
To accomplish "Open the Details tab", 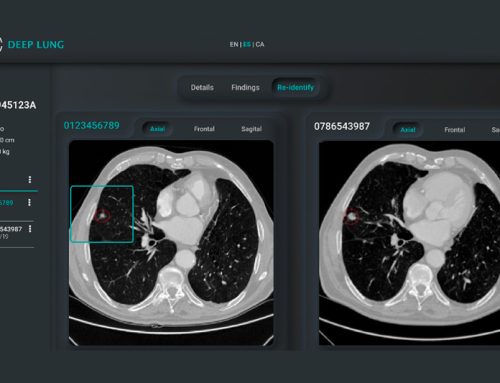I will click(202, 88).
